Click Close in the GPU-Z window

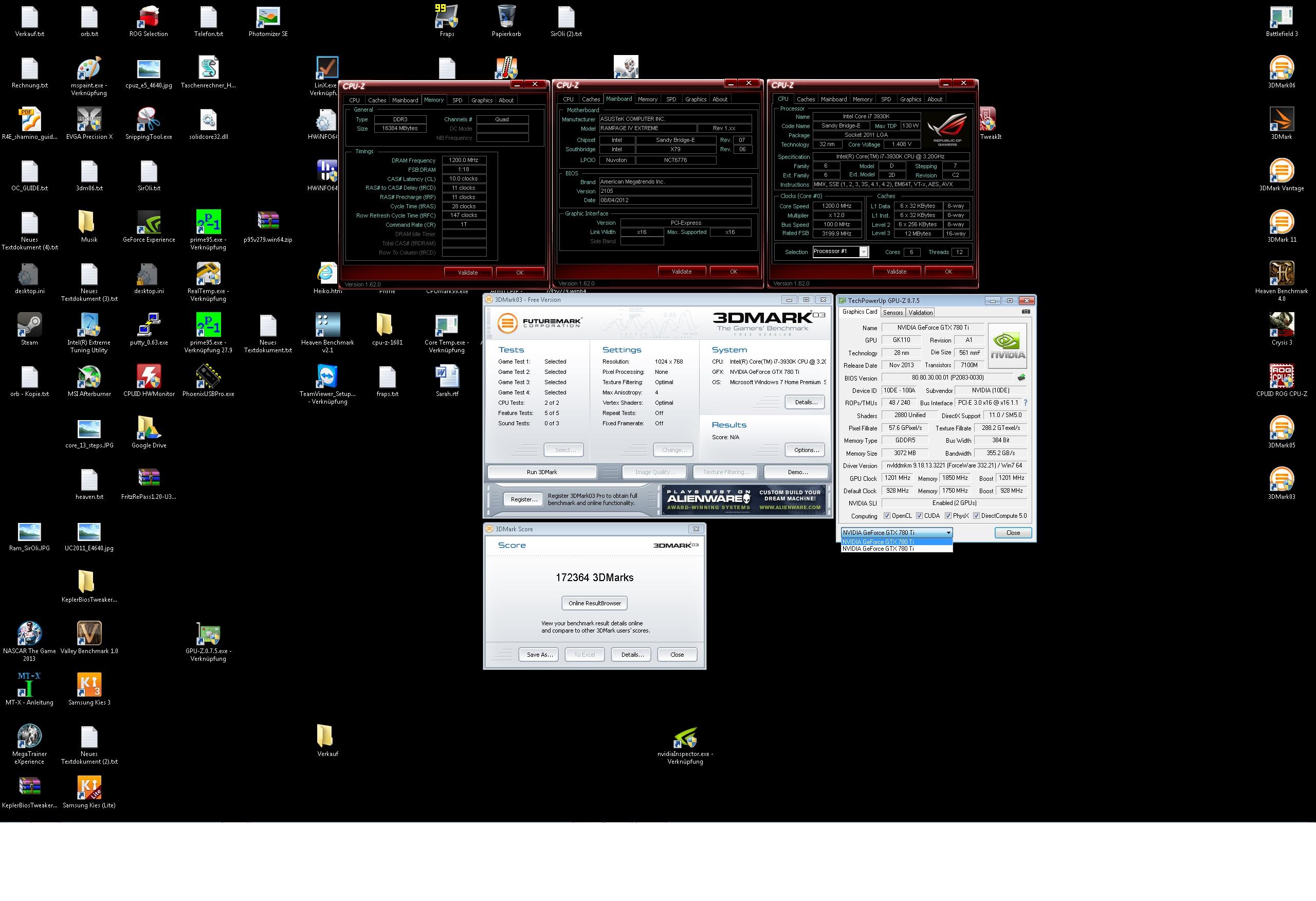(x=1013, y=533)
